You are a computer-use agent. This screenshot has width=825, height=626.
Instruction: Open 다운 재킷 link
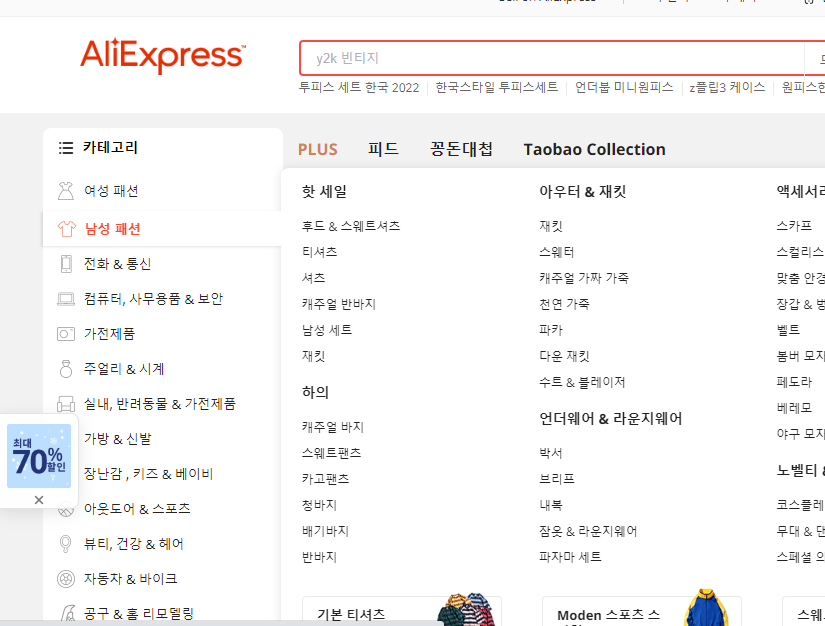pyautogui.click(x=564, y=356)
